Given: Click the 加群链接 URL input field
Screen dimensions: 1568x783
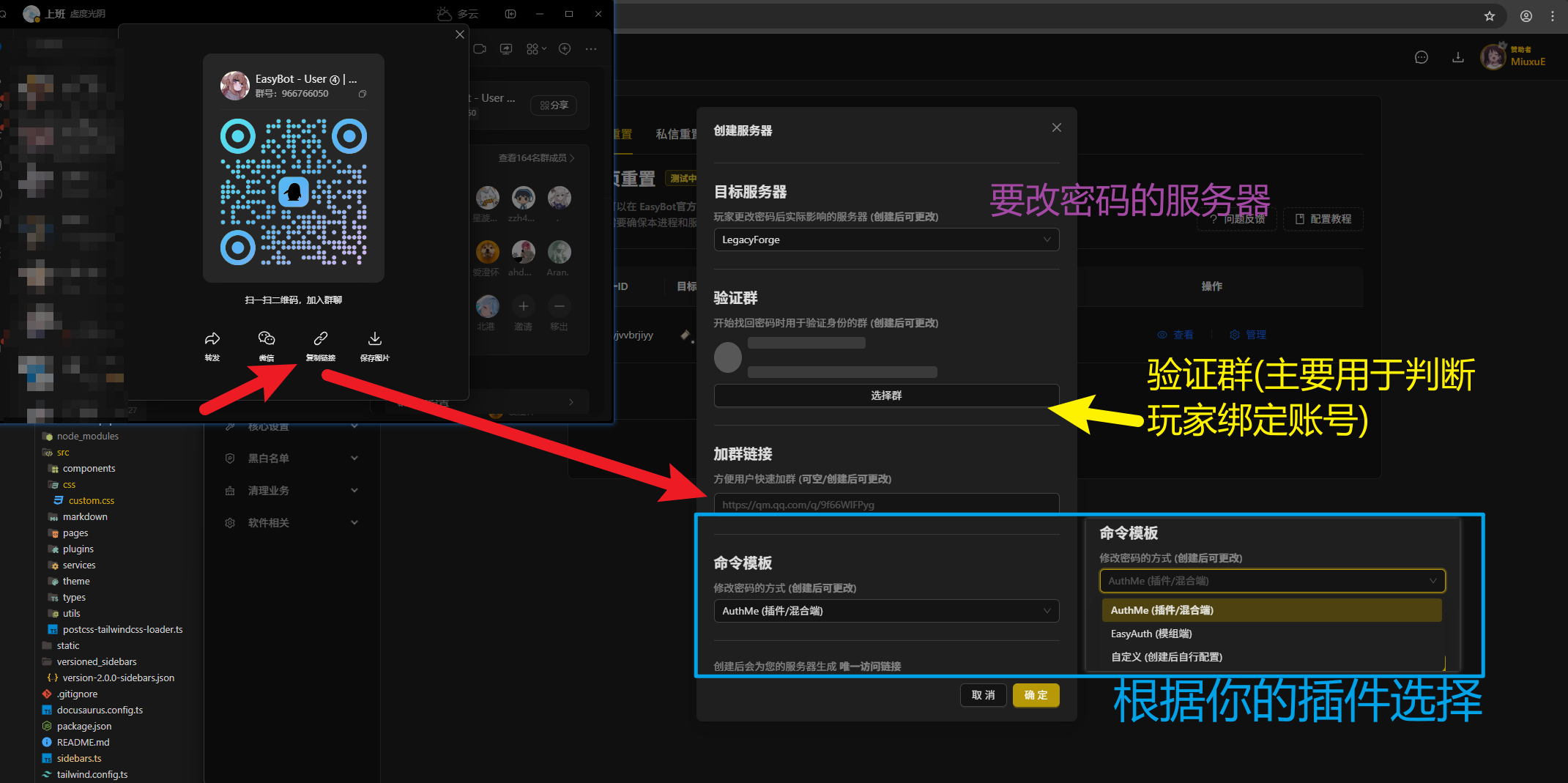Looking at the screenshot, I should pos(885,505).
